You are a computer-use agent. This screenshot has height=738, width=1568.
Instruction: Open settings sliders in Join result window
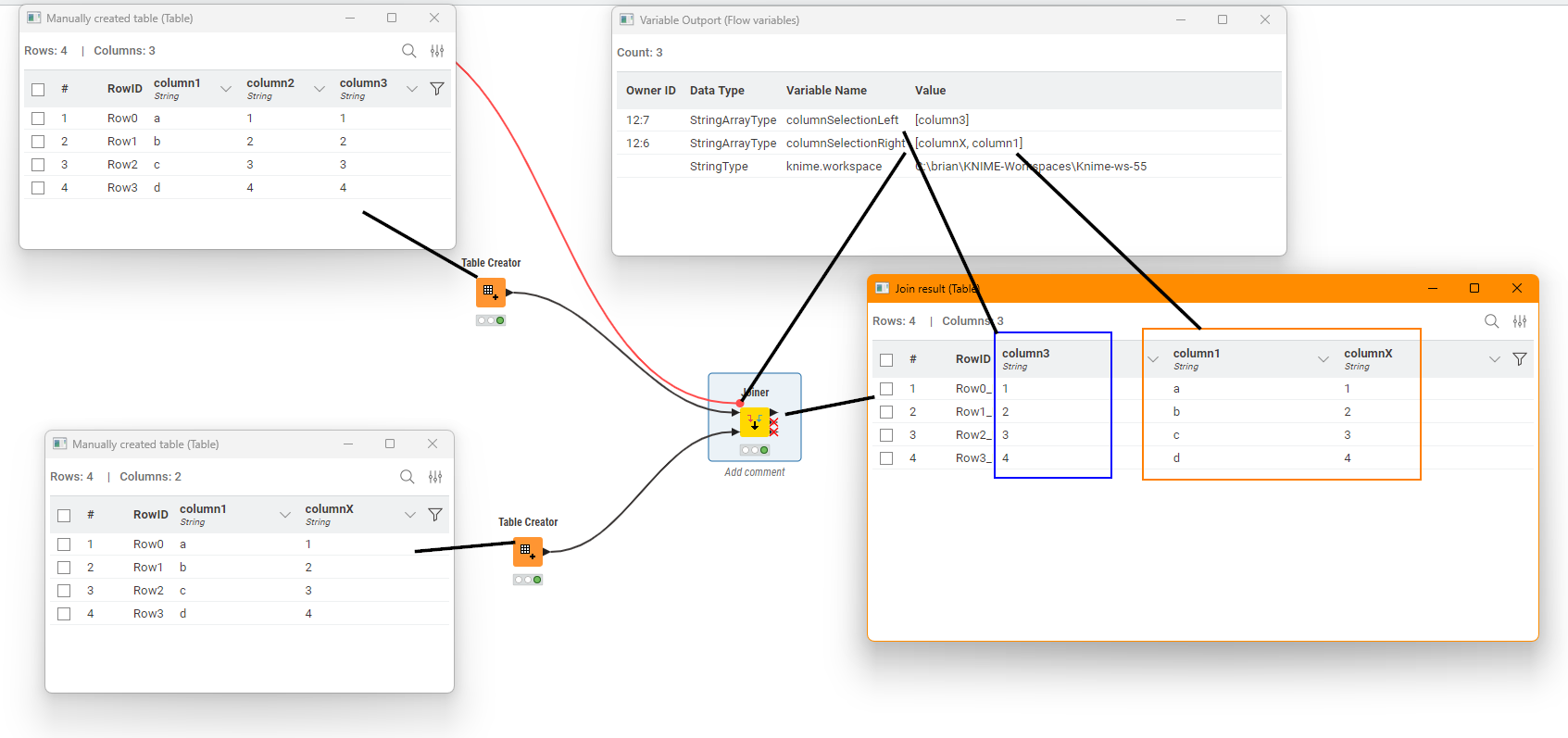[1520, 321]
